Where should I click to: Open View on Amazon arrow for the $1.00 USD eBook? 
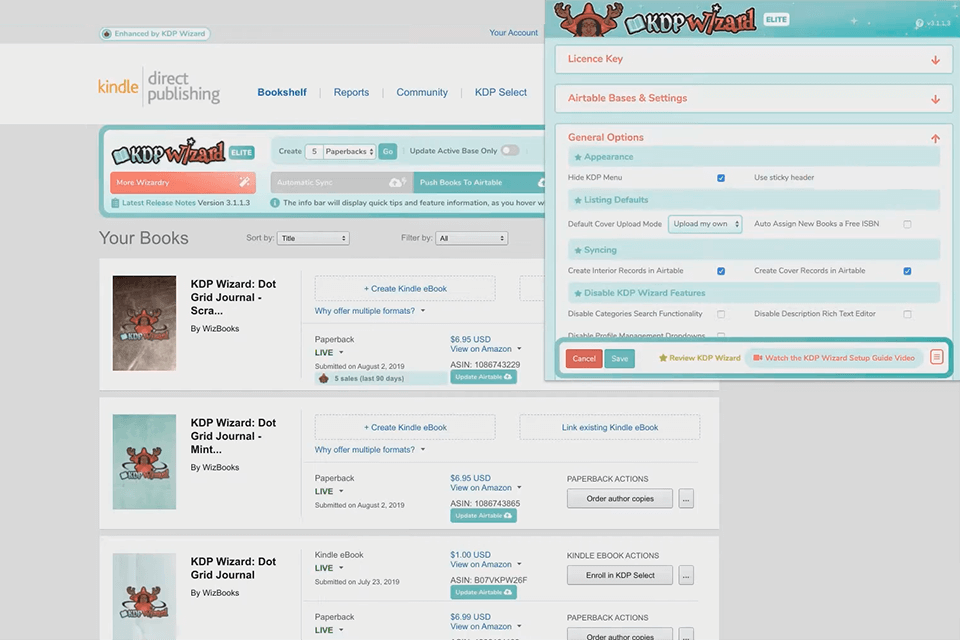coord(519,564)
